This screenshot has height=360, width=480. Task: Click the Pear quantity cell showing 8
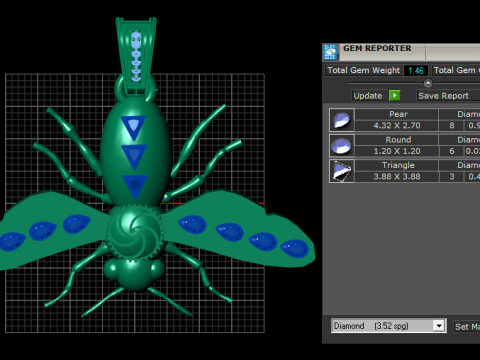[451, 126]
